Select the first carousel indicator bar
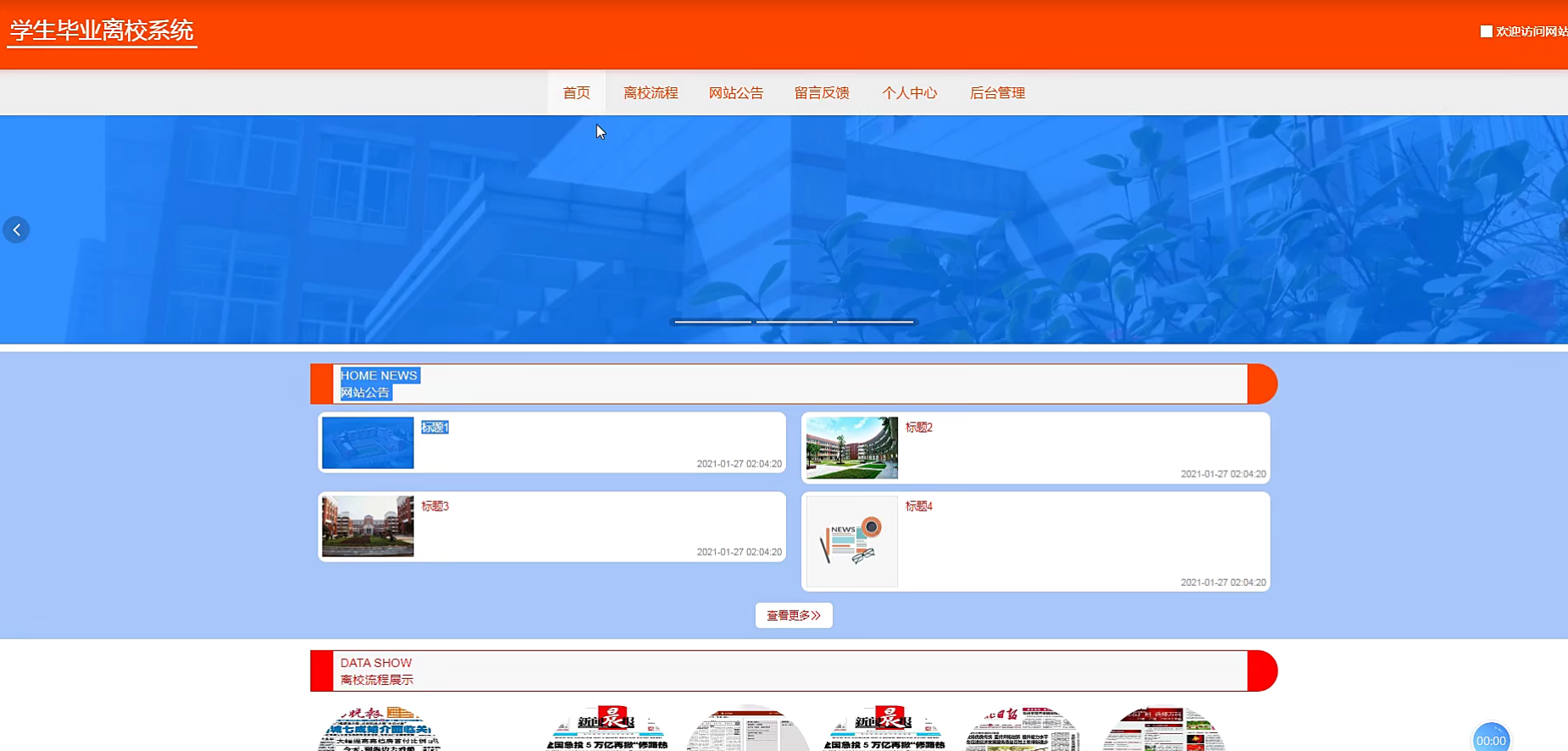The image size is (1568, 751). [x=713, y=322]
